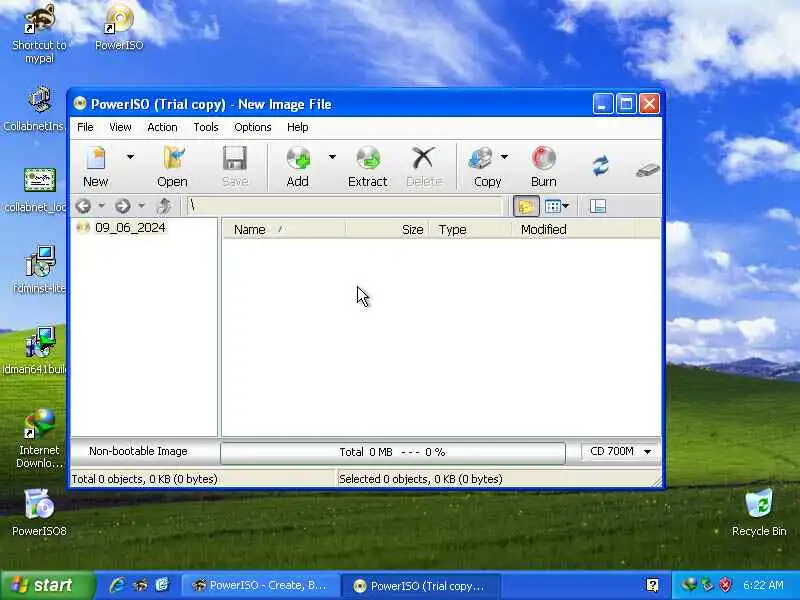Viewport: 800px width, 600px height.
Task: Open the Action menu
Action: (162, 127)
